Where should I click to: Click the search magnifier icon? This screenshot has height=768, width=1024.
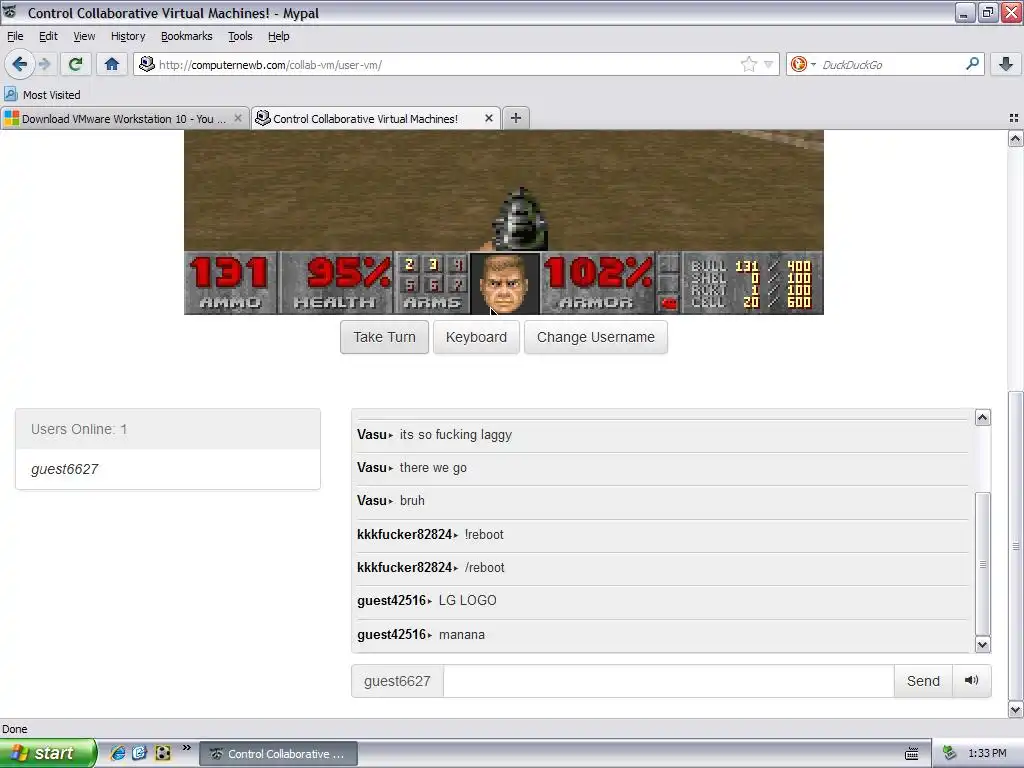coord(972,64)
